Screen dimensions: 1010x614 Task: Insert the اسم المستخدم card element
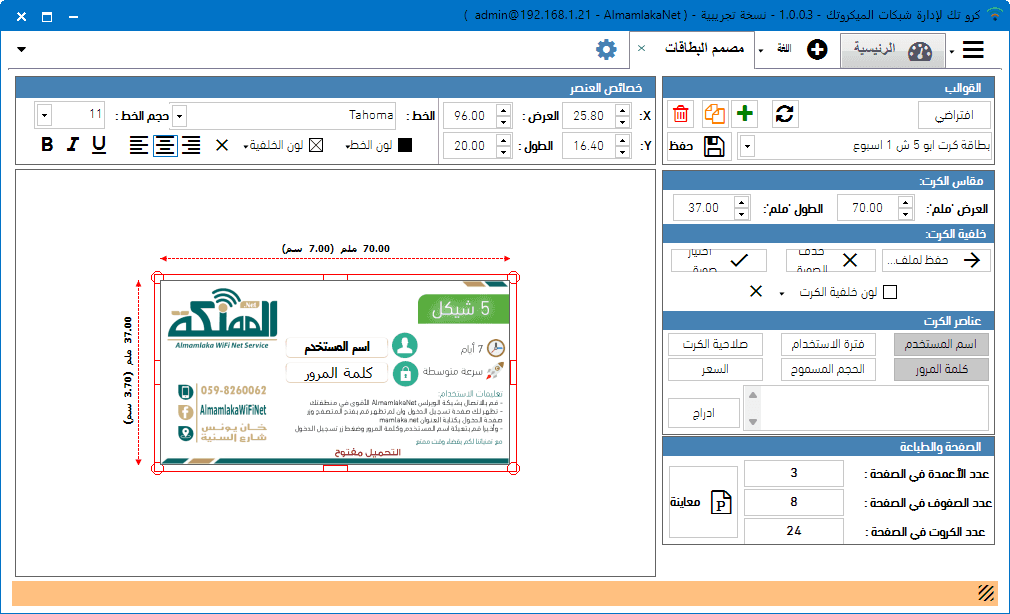point(941,344)
